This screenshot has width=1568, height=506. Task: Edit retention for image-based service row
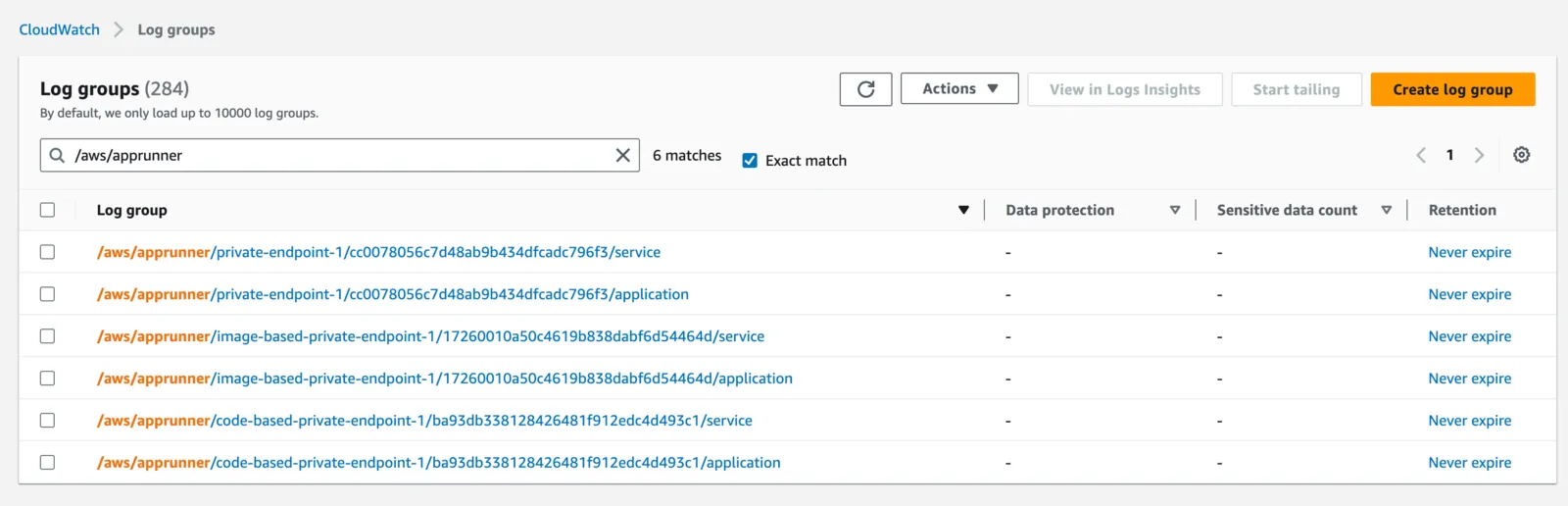tap(1469, 336)
